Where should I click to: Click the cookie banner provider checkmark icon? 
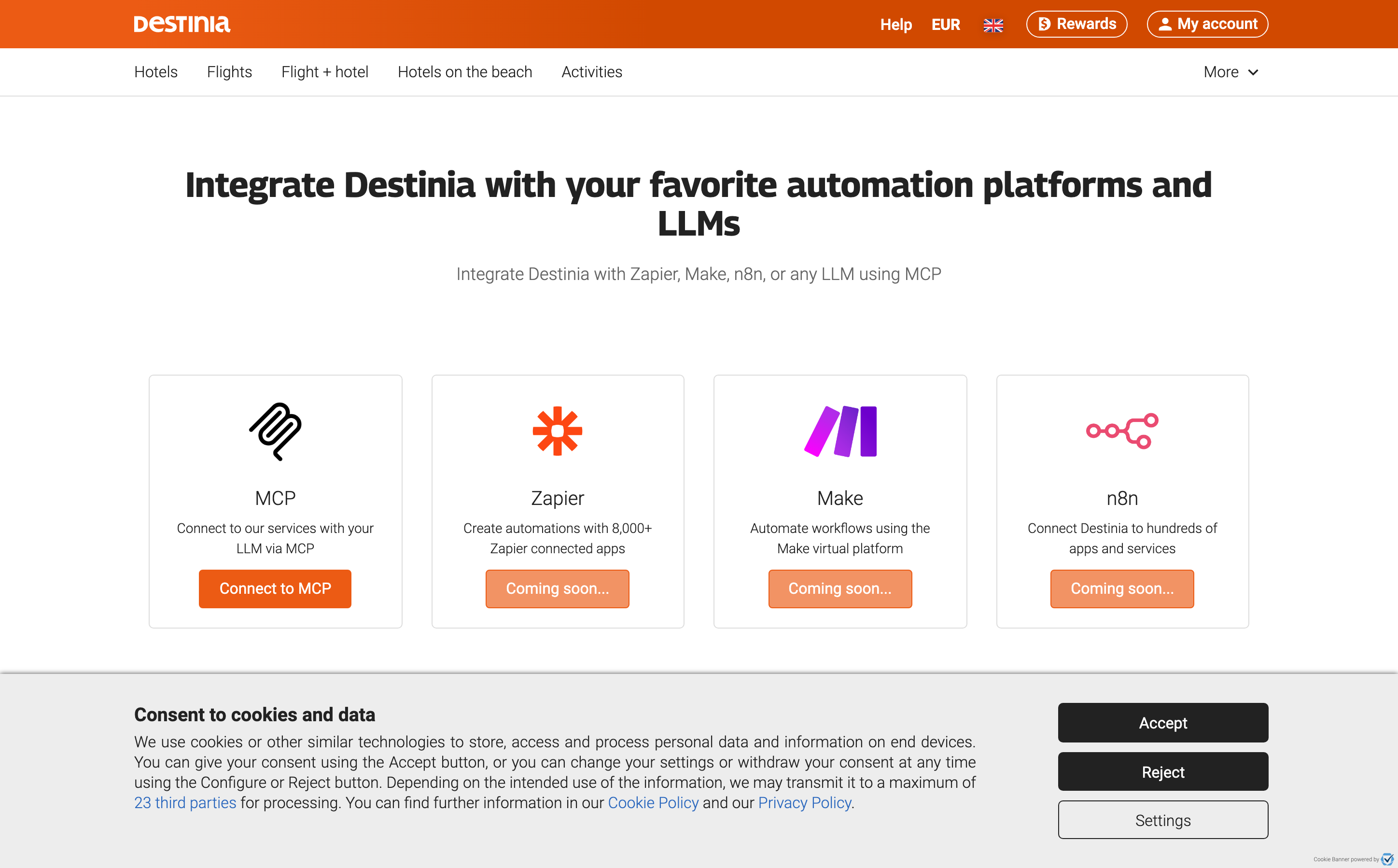tap(1387, 859)
